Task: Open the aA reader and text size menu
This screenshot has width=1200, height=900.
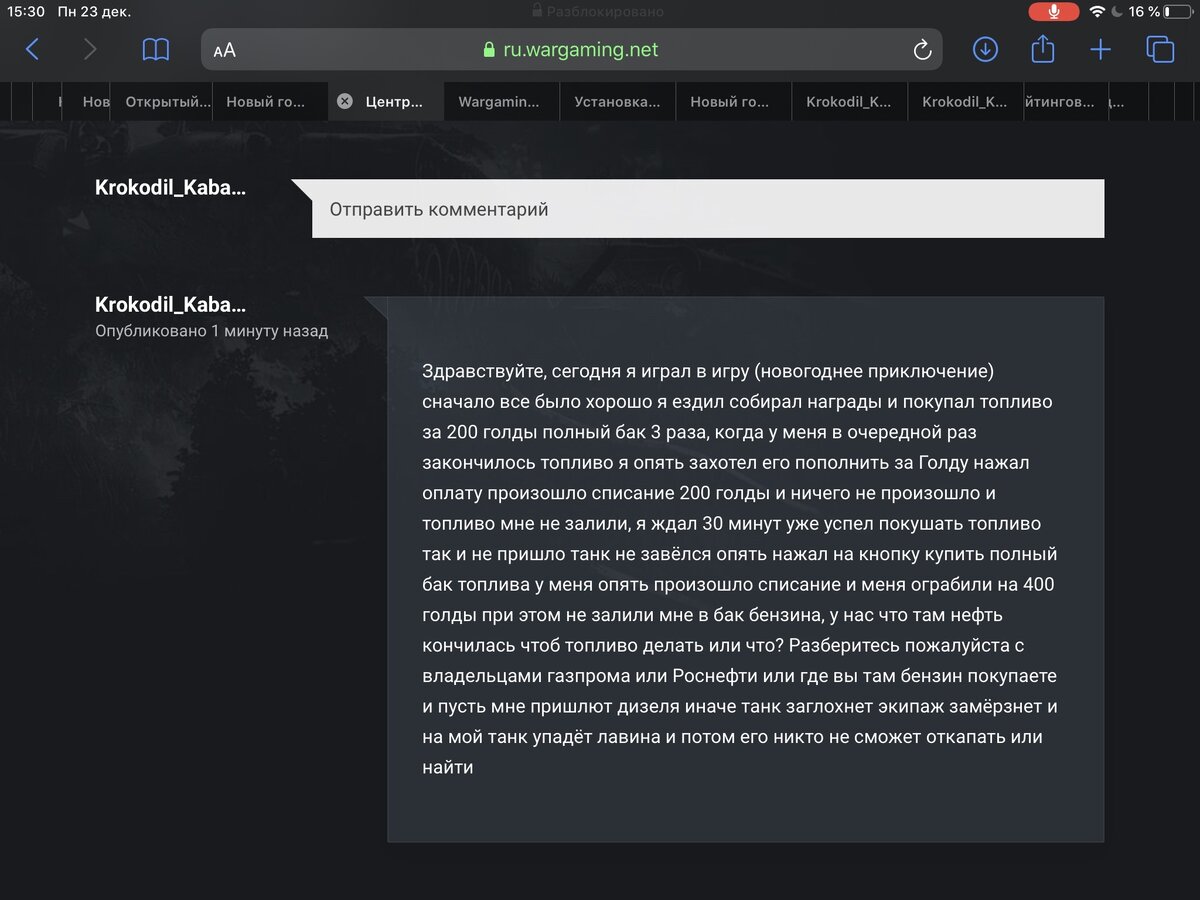Action: click(224, 50)
